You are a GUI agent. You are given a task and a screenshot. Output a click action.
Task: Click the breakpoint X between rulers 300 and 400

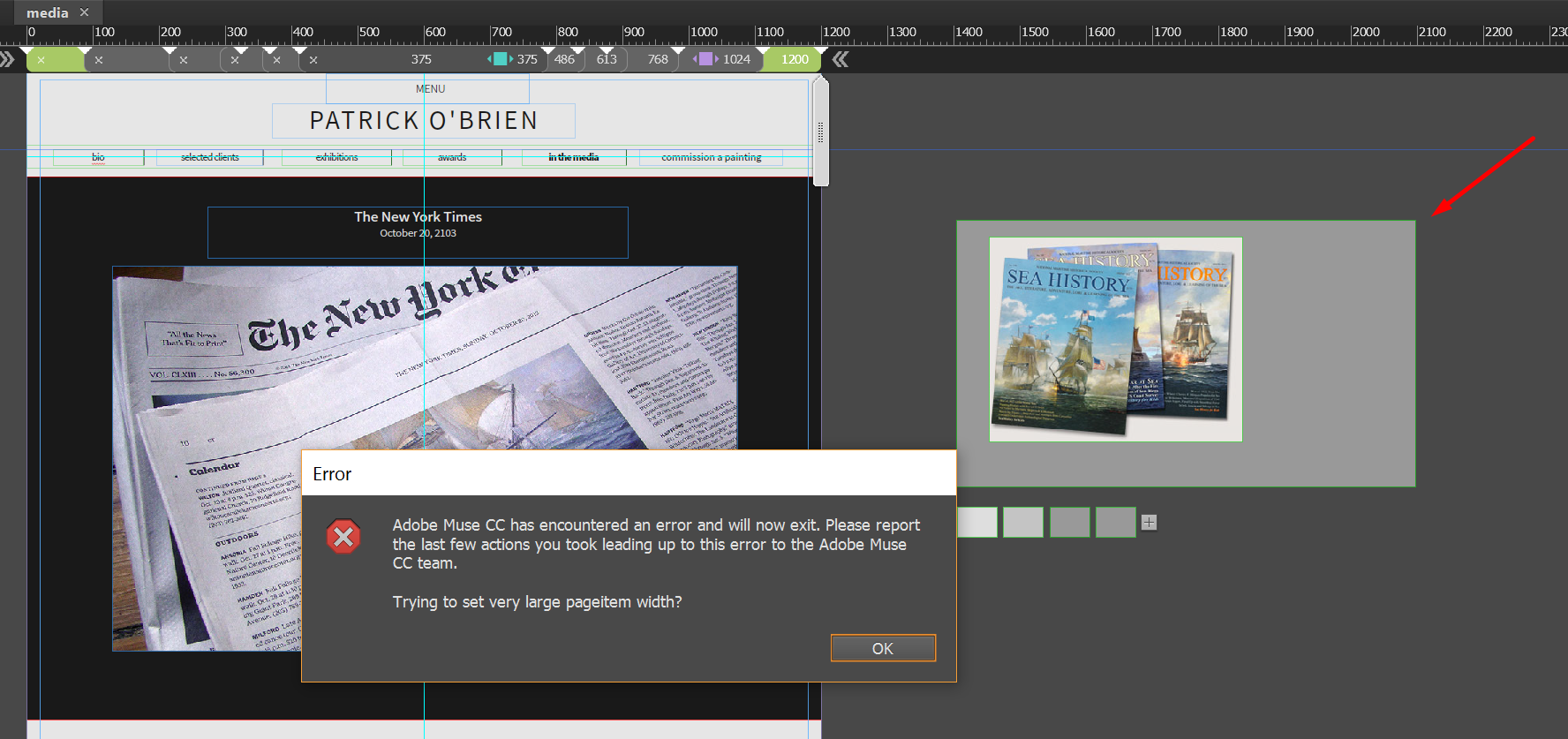(277, 60)
